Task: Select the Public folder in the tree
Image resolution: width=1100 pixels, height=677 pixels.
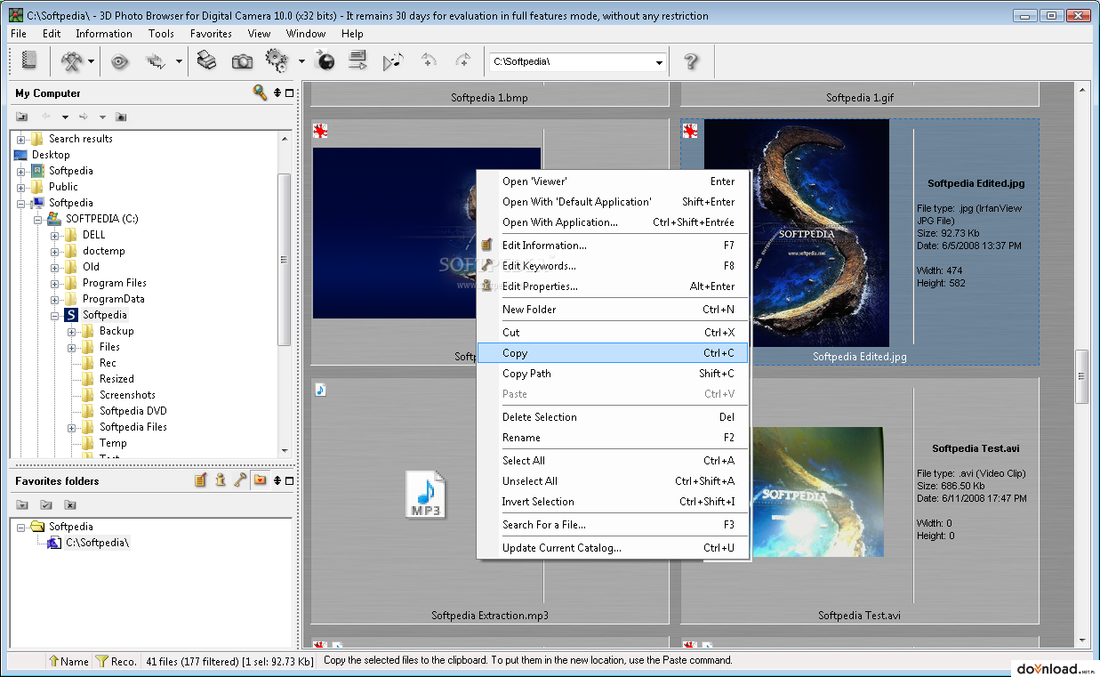Action: coord(63,187)
